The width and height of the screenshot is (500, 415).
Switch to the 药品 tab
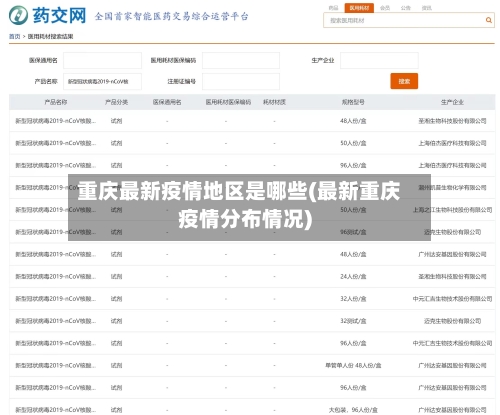pos(333,8)
